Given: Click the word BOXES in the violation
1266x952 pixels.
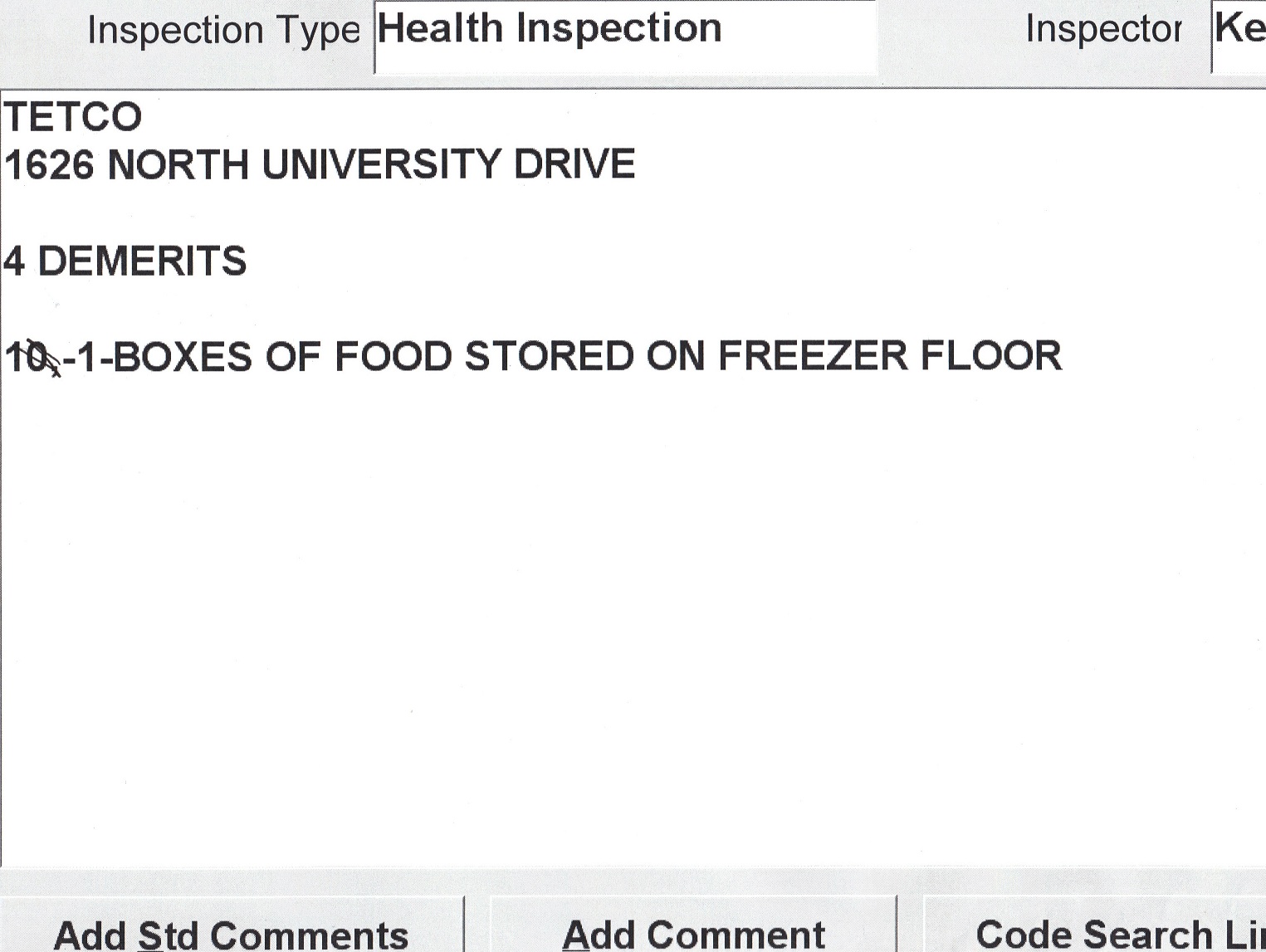Looking at the screenshot, I should pyautogui.click(x=182, y=357).
